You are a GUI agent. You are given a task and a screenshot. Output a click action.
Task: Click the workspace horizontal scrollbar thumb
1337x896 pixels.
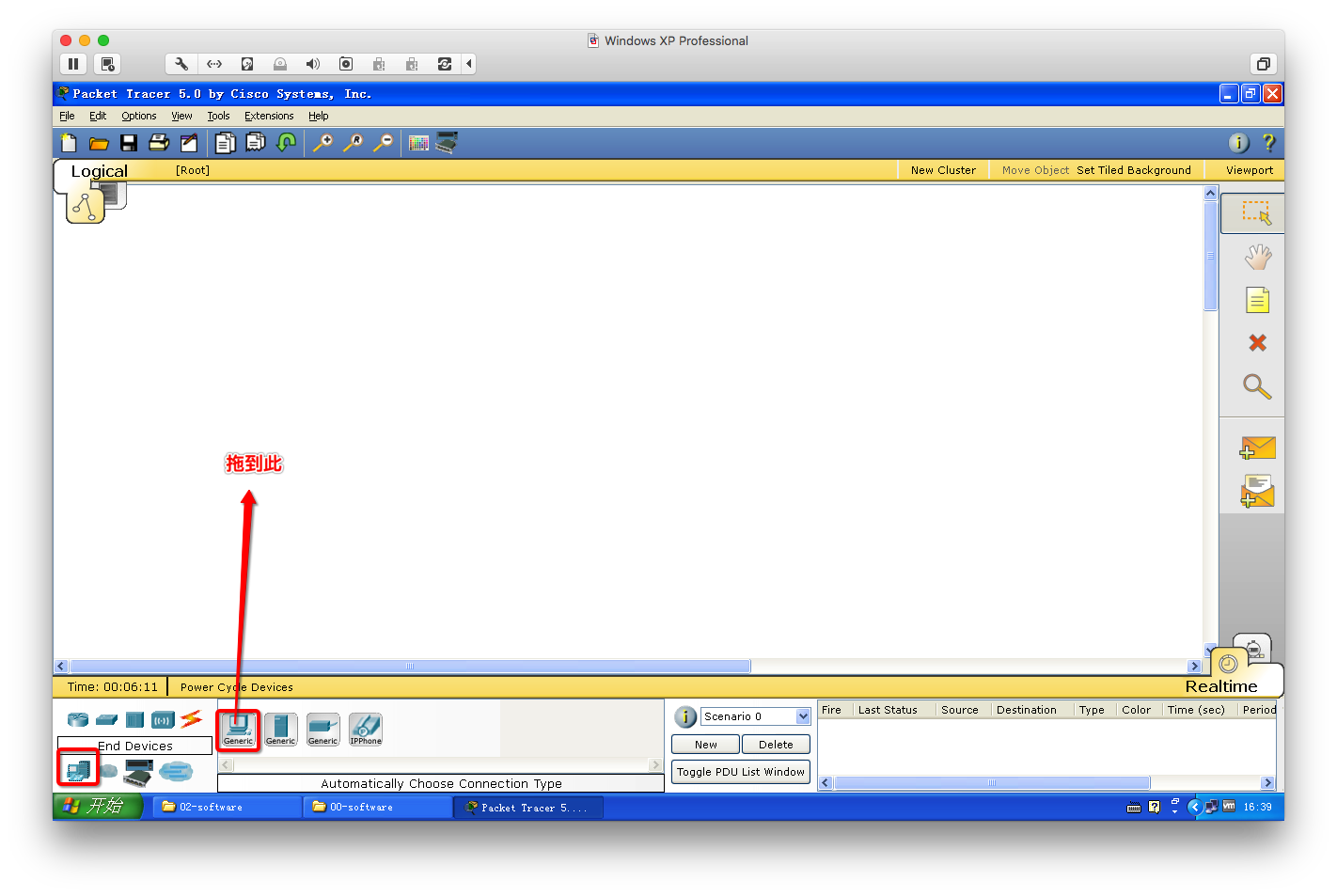pos(410,667)
